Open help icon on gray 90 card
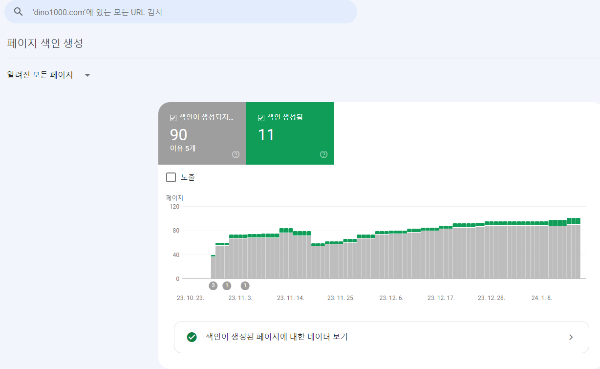Image resolution: width=600 pixels, height=369 pixels. [236, 154]
